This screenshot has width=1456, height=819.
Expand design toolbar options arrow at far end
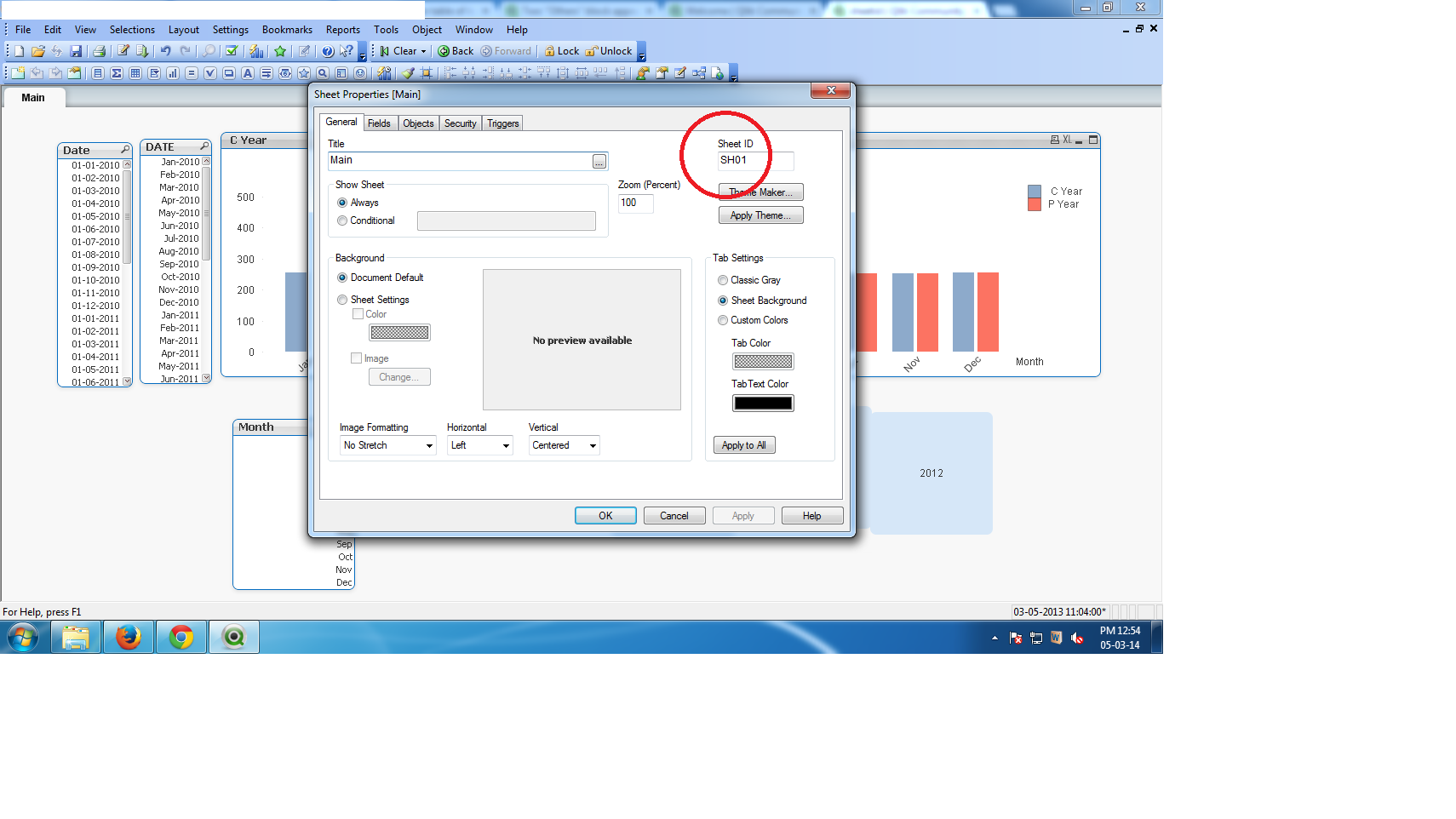733,75
